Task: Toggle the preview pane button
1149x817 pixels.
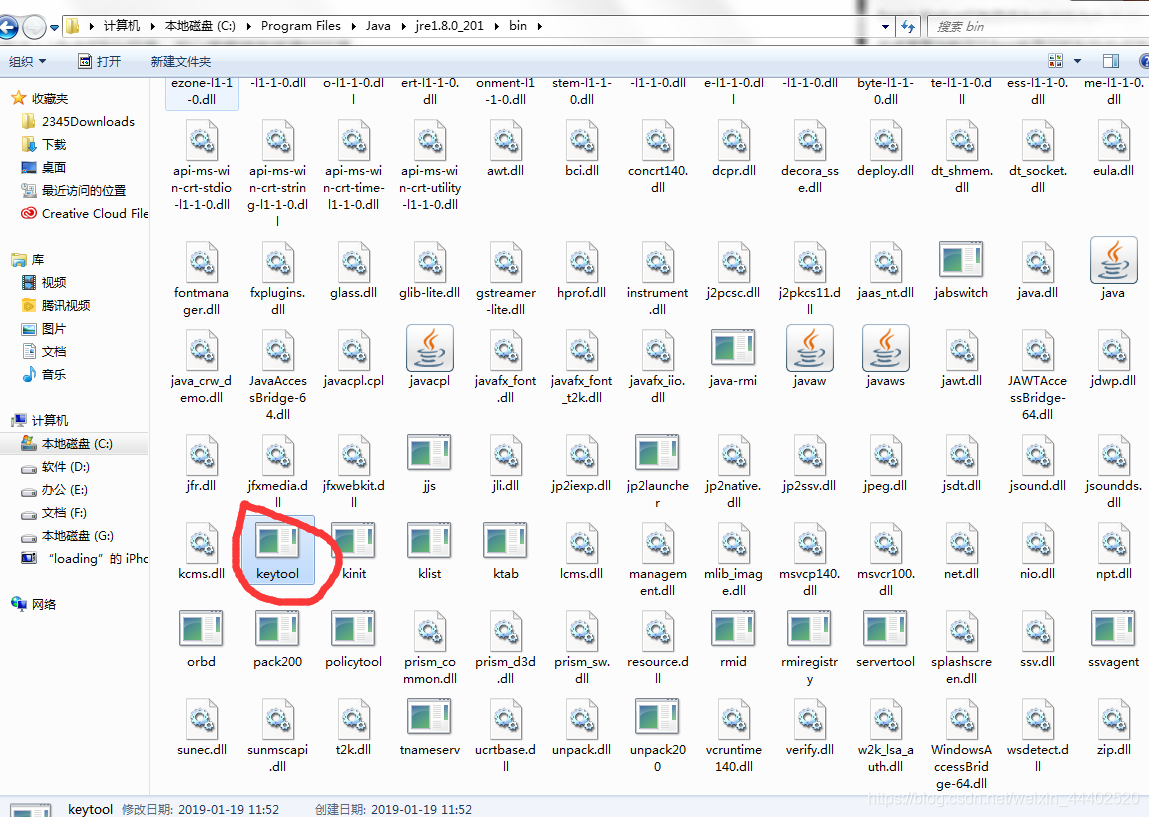Action: pyautogui.click(x=1111, y=62)
